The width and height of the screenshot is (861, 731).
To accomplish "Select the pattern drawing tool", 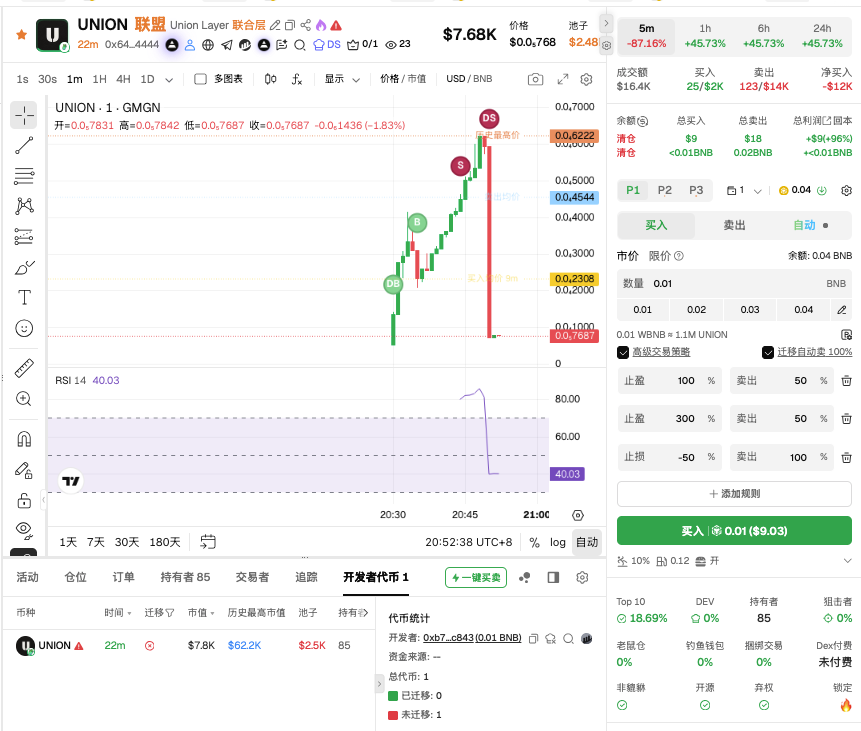I will (24, 206).
